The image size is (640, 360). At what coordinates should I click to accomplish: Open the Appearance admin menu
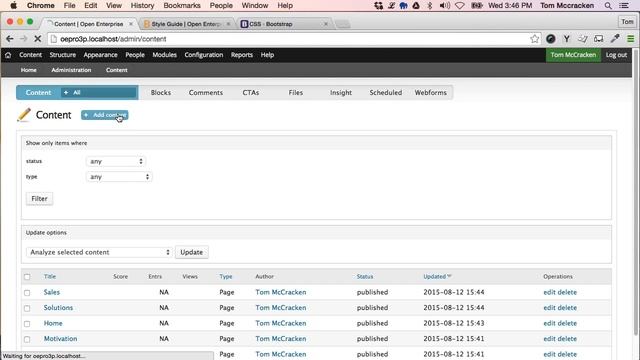tap(100, 55)
